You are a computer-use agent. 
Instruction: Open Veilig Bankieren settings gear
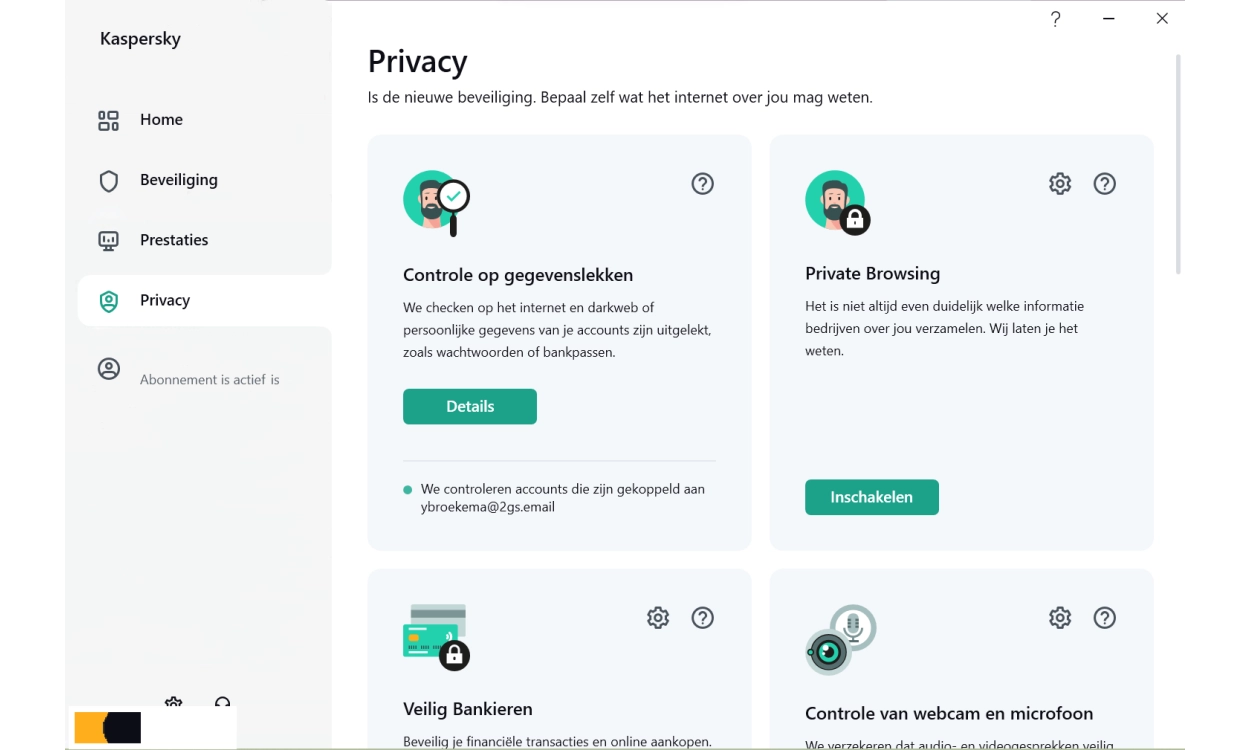[x=658, y=618]
